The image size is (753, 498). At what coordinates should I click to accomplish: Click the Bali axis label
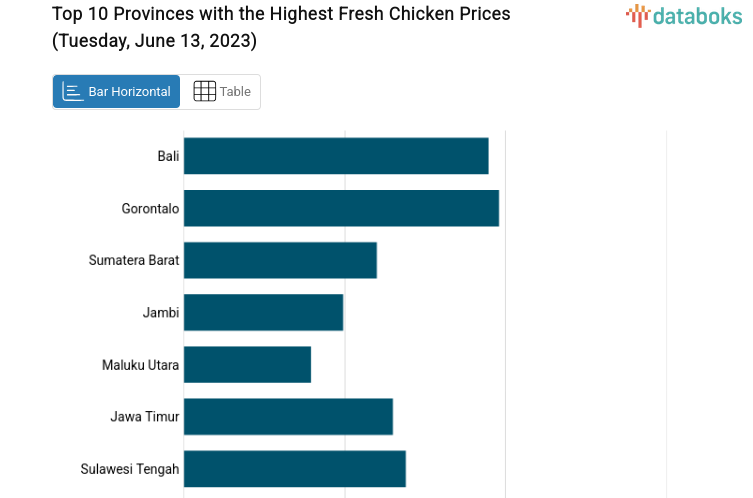168,156
